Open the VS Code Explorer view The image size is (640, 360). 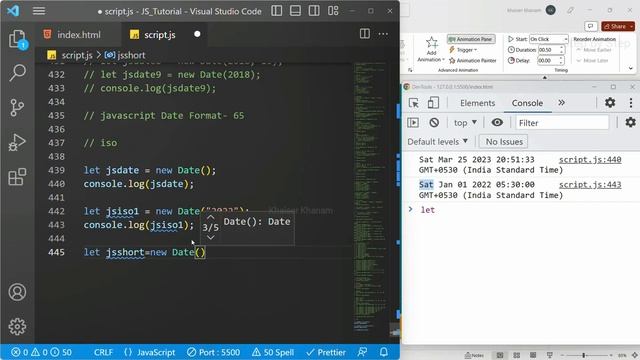(x=17, y=39)
